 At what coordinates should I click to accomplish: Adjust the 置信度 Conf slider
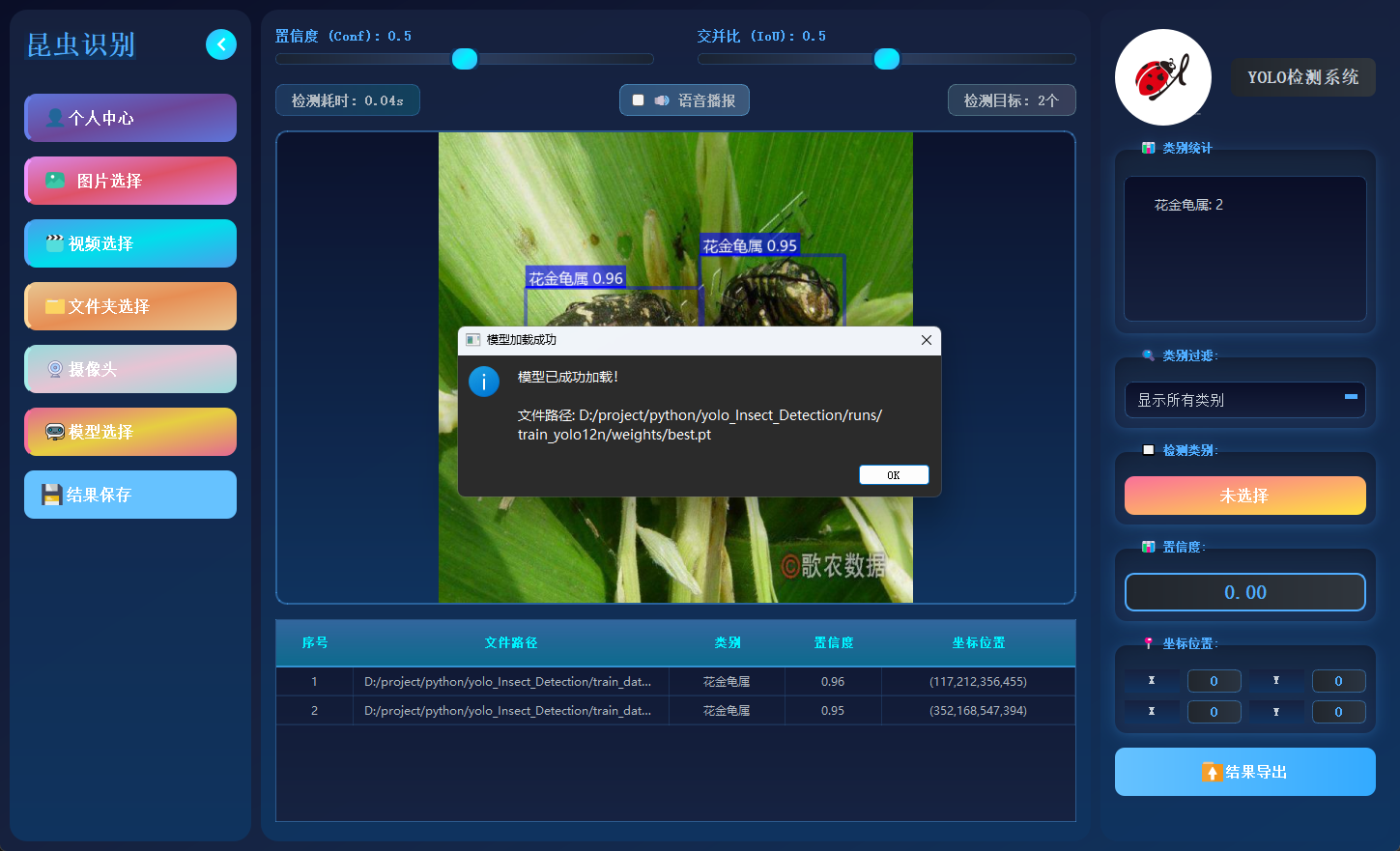click(x=464, y=59)
